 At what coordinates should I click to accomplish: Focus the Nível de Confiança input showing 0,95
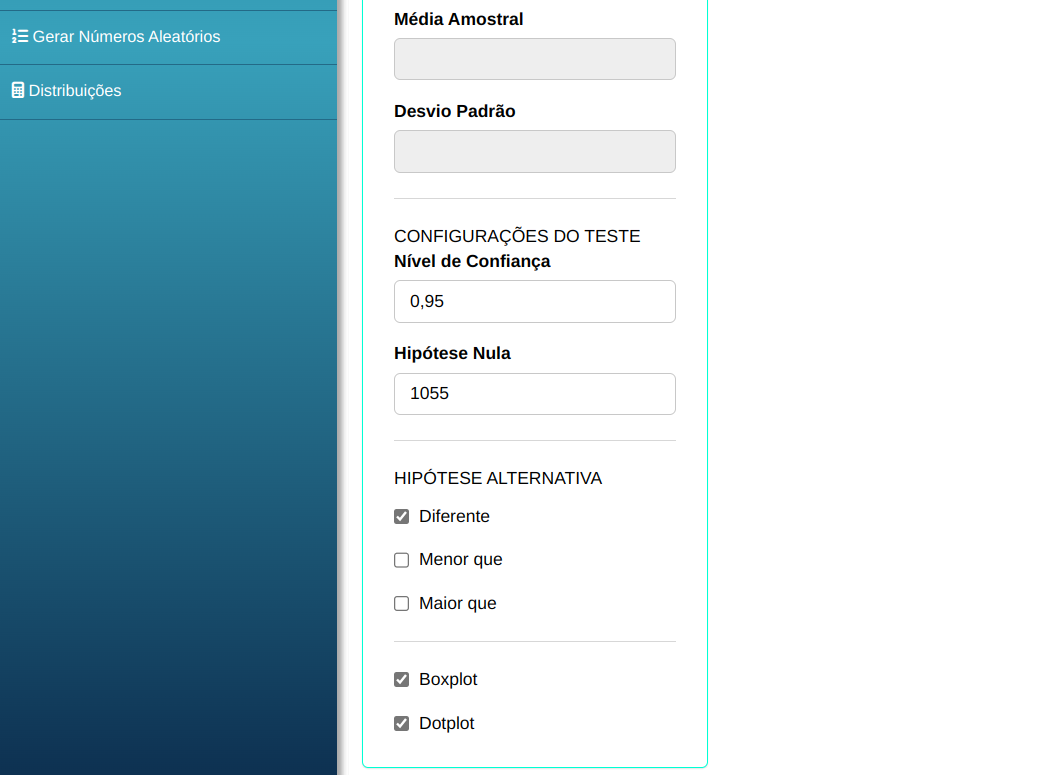(534, 302)
